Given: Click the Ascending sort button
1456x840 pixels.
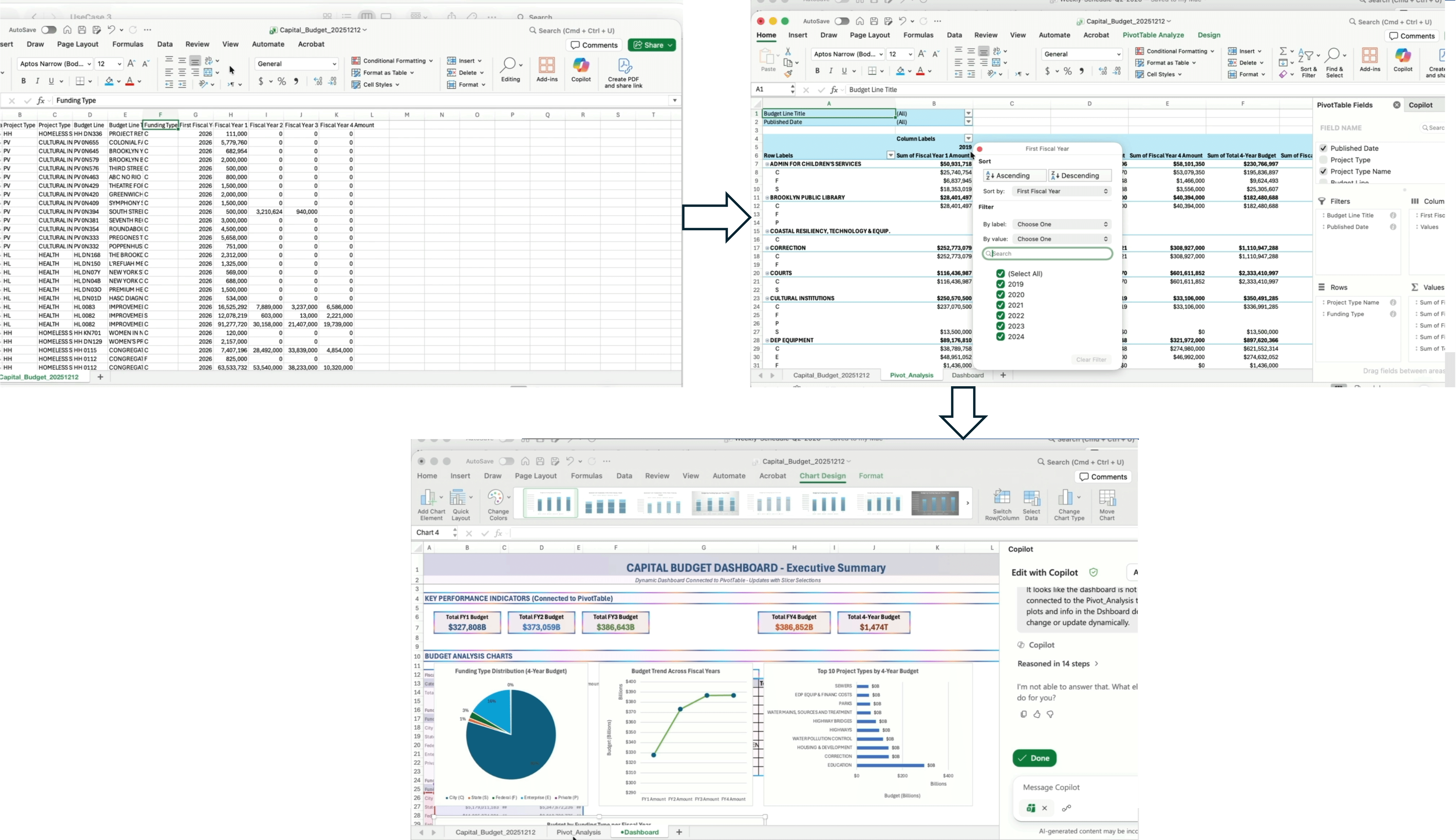Looking at the screenshot, I should (x=1014, y=175).
